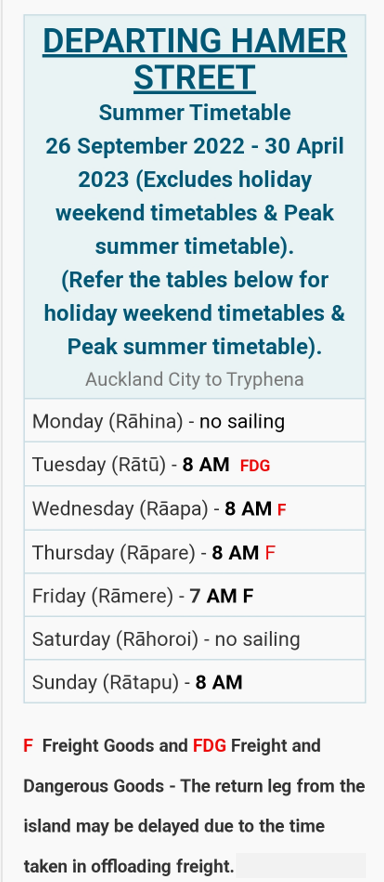Click the DEPARTING HAMER STREET heading link
The image size is (384, 882).
195,58
